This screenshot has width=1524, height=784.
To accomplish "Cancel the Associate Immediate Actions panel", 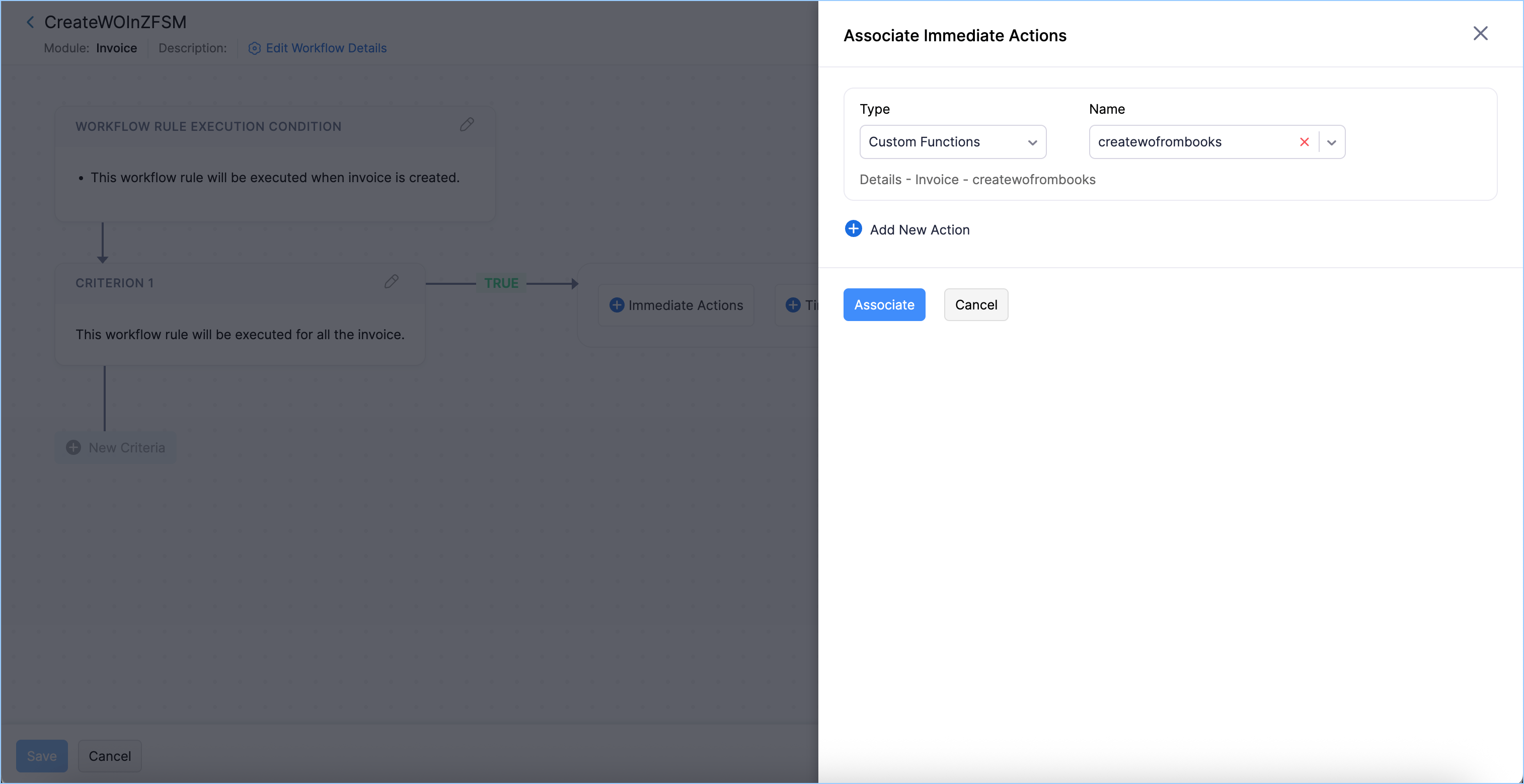I will (x=975, y=305).
